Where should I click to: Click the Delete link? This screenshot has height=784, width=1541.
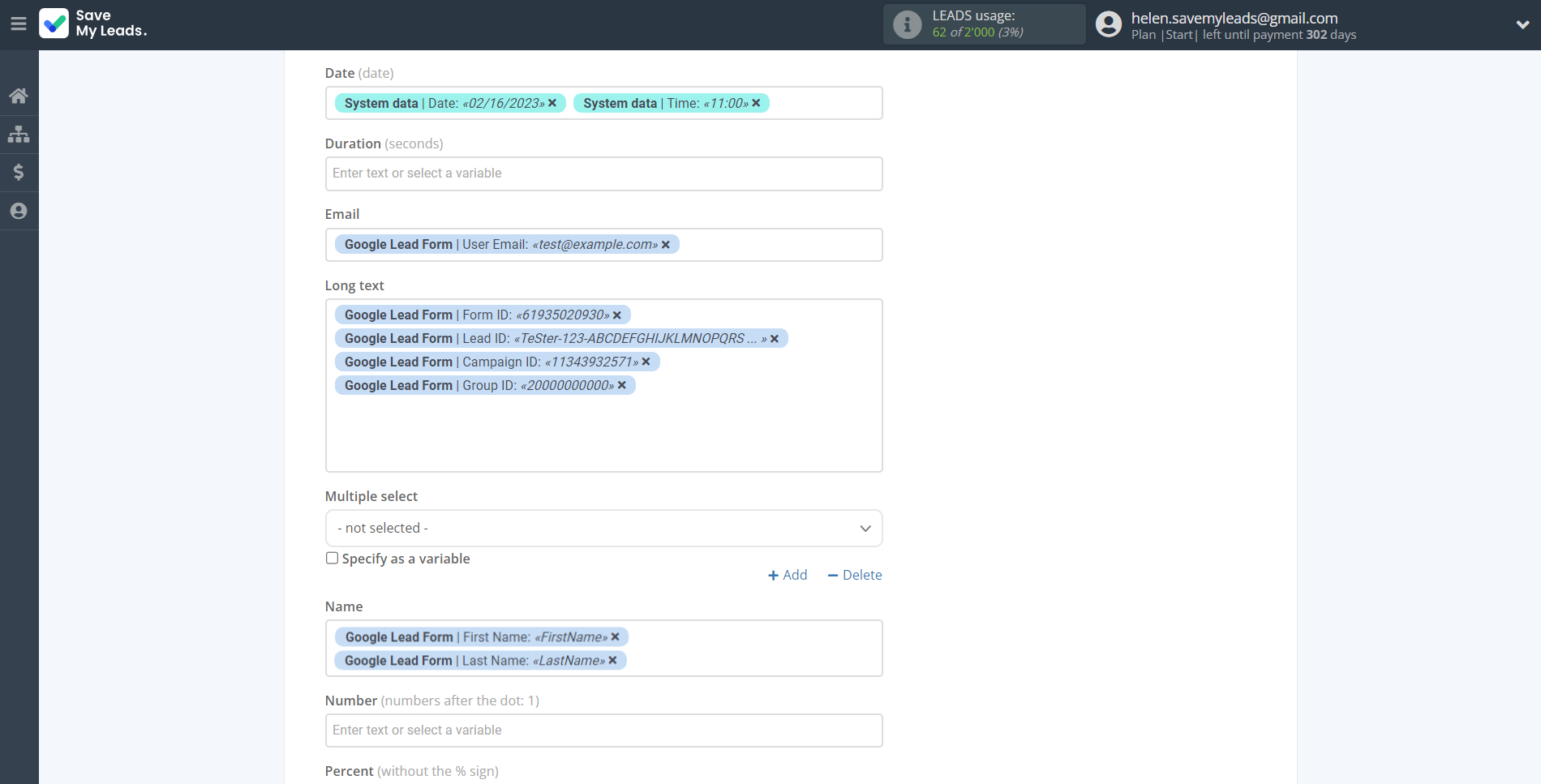point(855,575)
